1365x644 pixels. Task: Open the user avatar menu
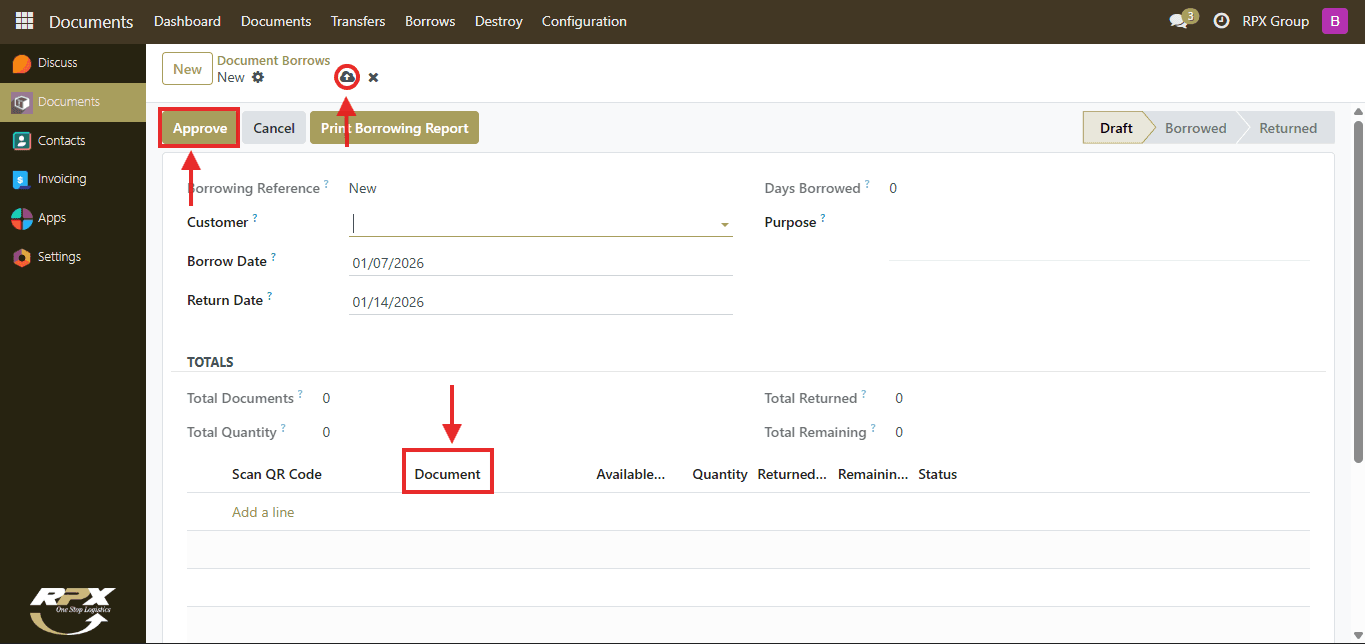[1335, 21]
